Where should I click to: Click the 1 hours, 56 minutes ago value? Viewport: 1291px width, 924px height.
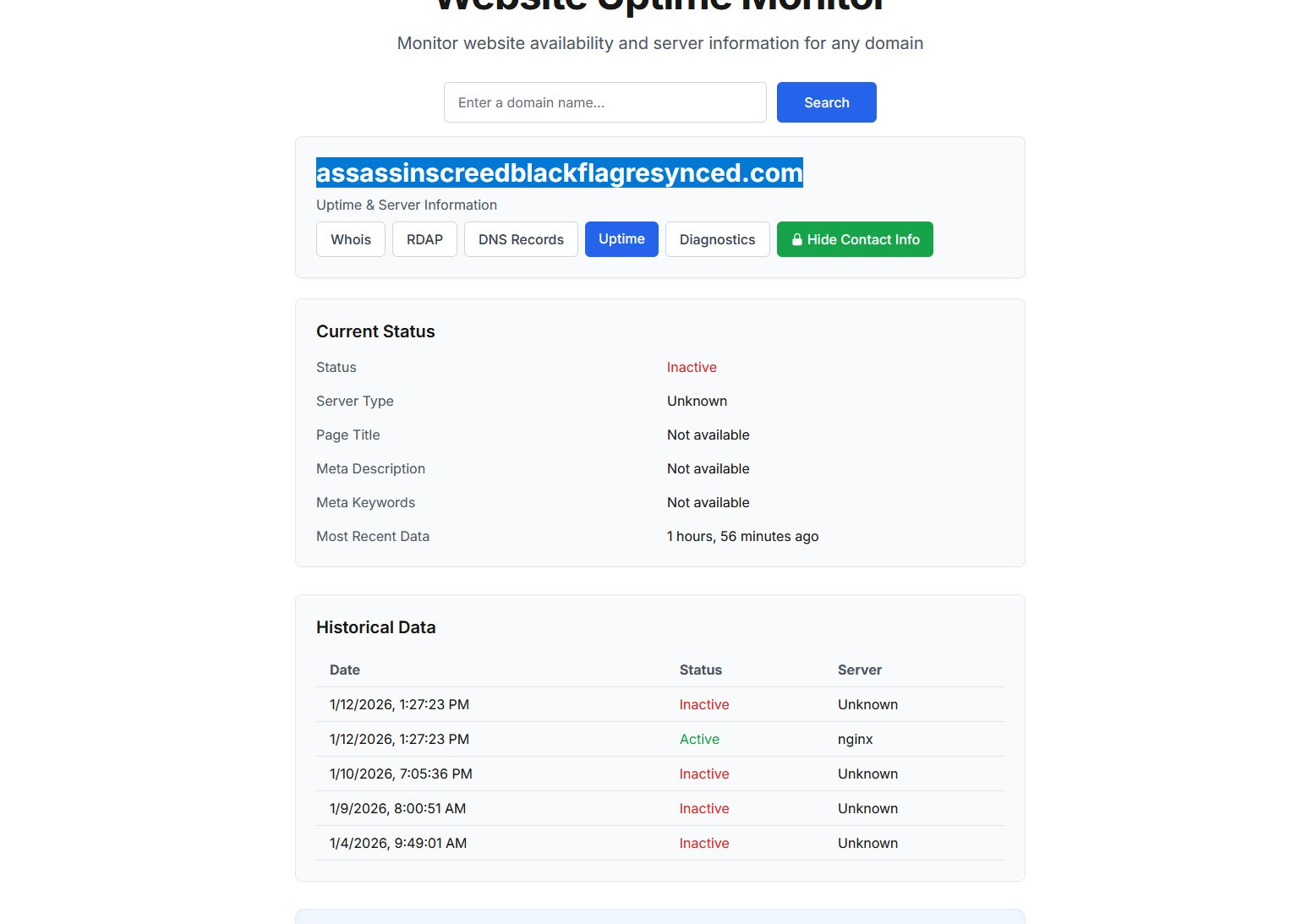(742, 537)
